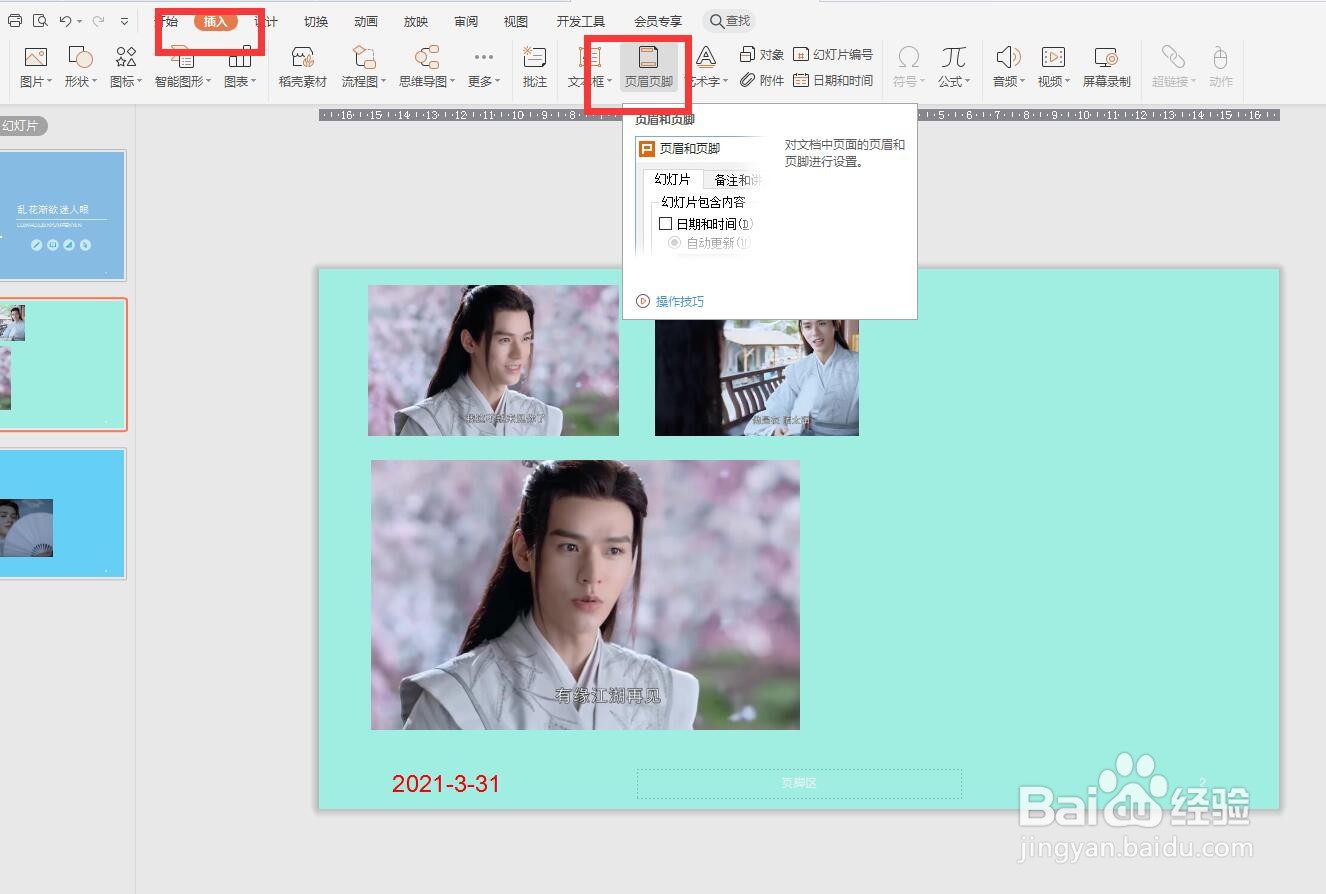Open 稻壳素材 resources
The height and width of the screenshot is (894, 1326).
303,67
